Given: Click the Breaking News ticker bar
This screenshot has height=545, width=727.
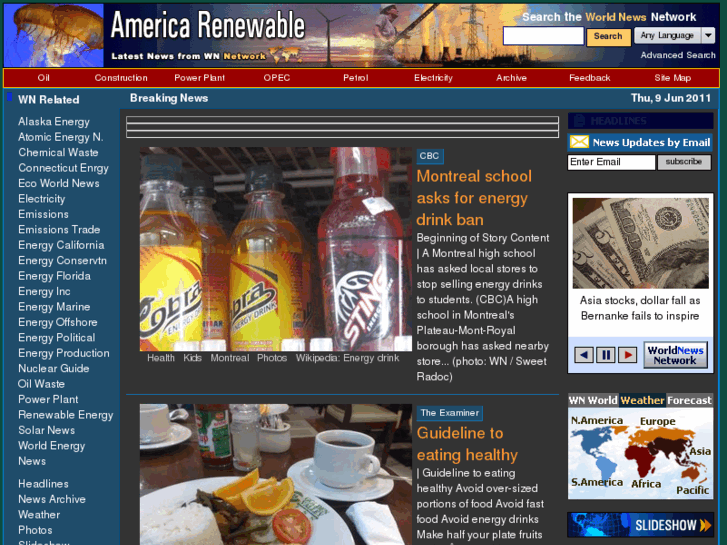Looking at the screenshot, I should click(x=342, y=127).
